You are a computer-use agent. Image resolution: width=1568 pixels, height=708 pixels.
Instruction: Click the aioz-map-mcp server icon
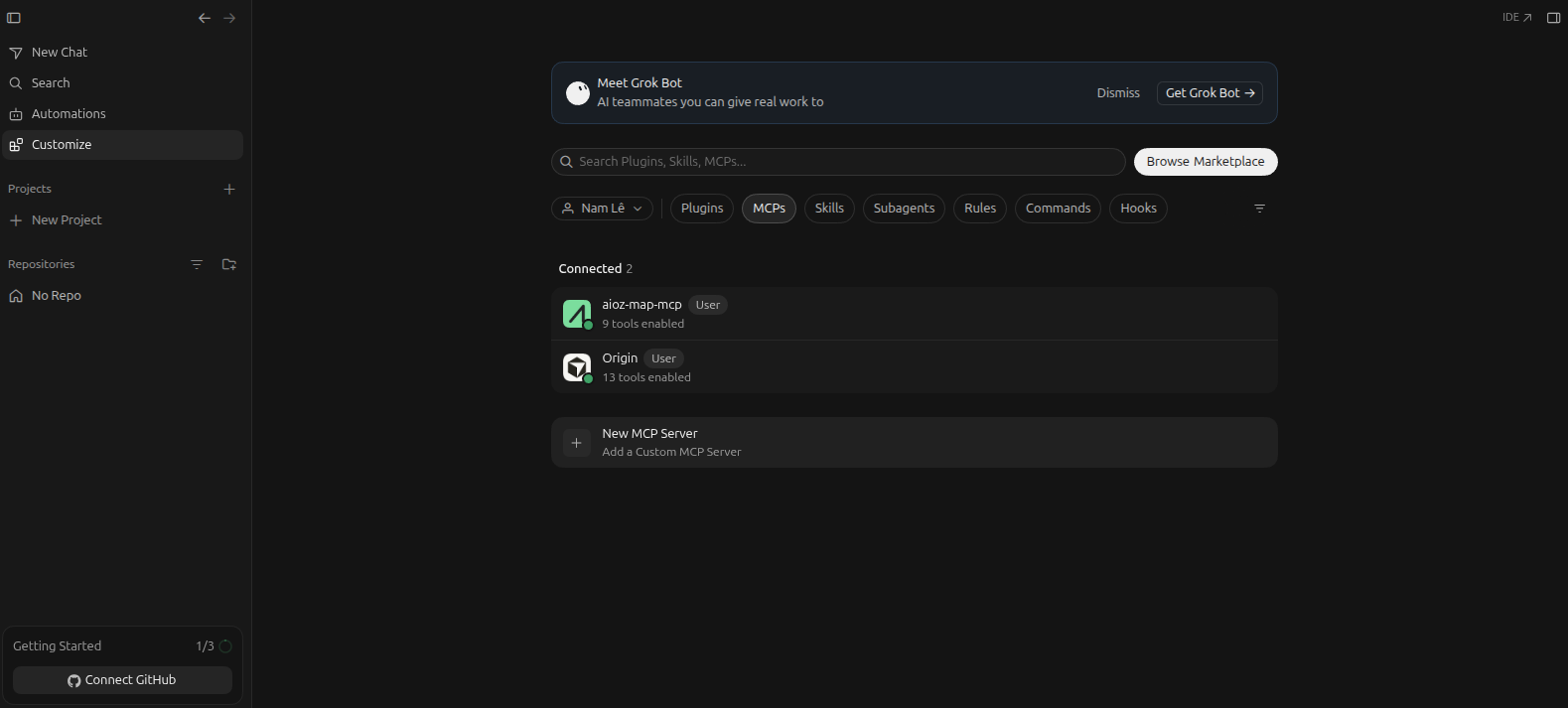pyautogui.click(x=577, y=314)
